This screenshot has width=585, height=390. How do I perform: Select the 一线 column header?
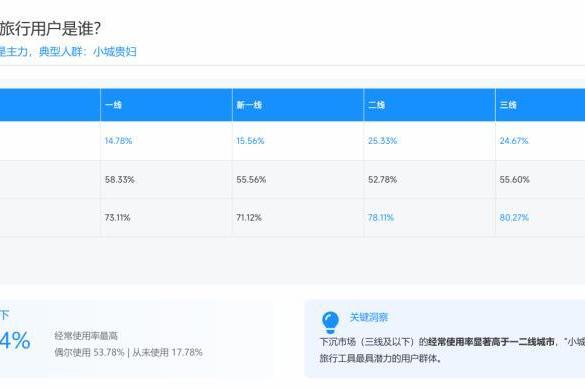pyautogui.click(x=166, y=105)
